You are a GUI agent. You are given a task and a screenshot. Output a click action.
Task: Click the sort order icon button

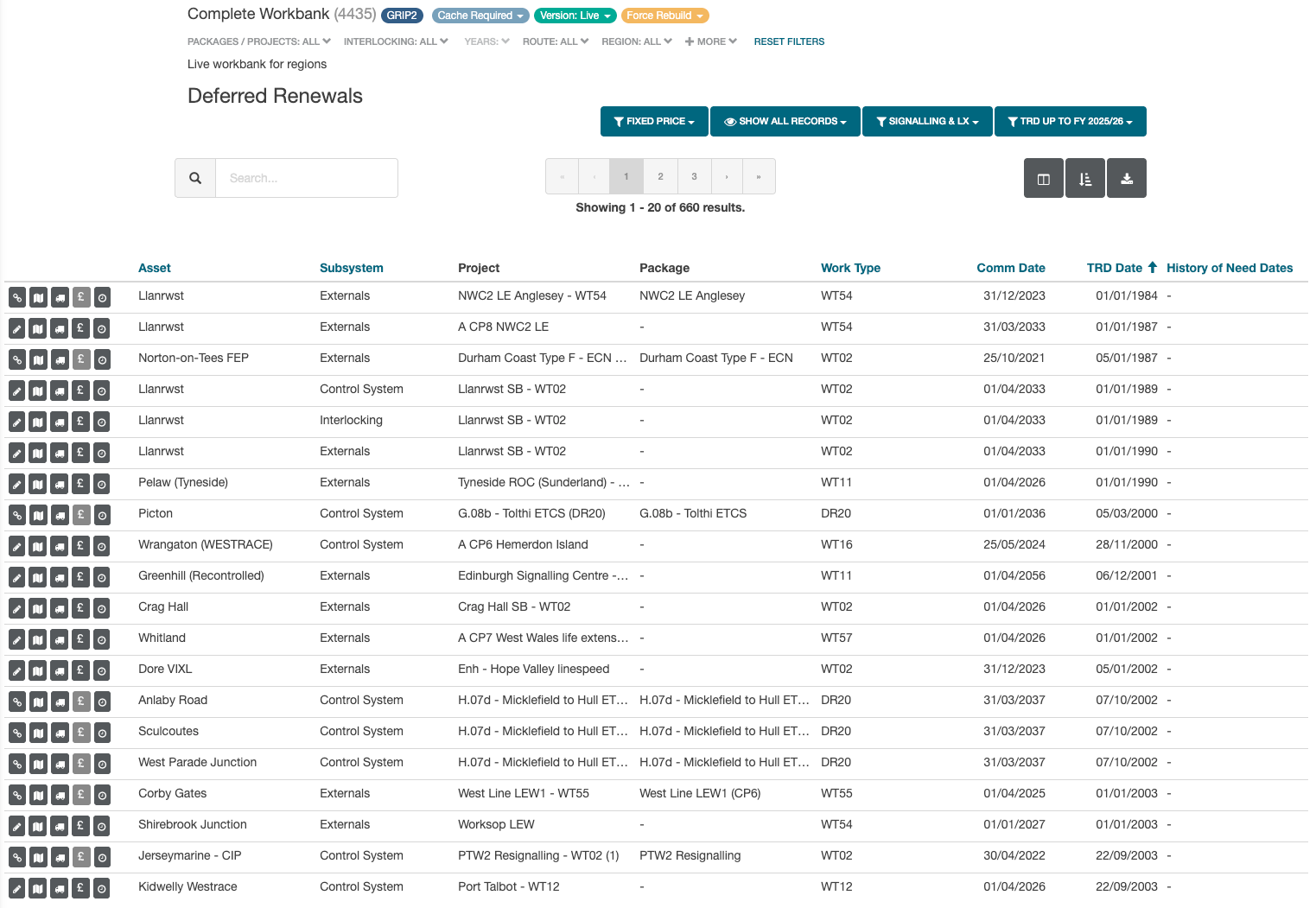click(x=1085, y=179)
